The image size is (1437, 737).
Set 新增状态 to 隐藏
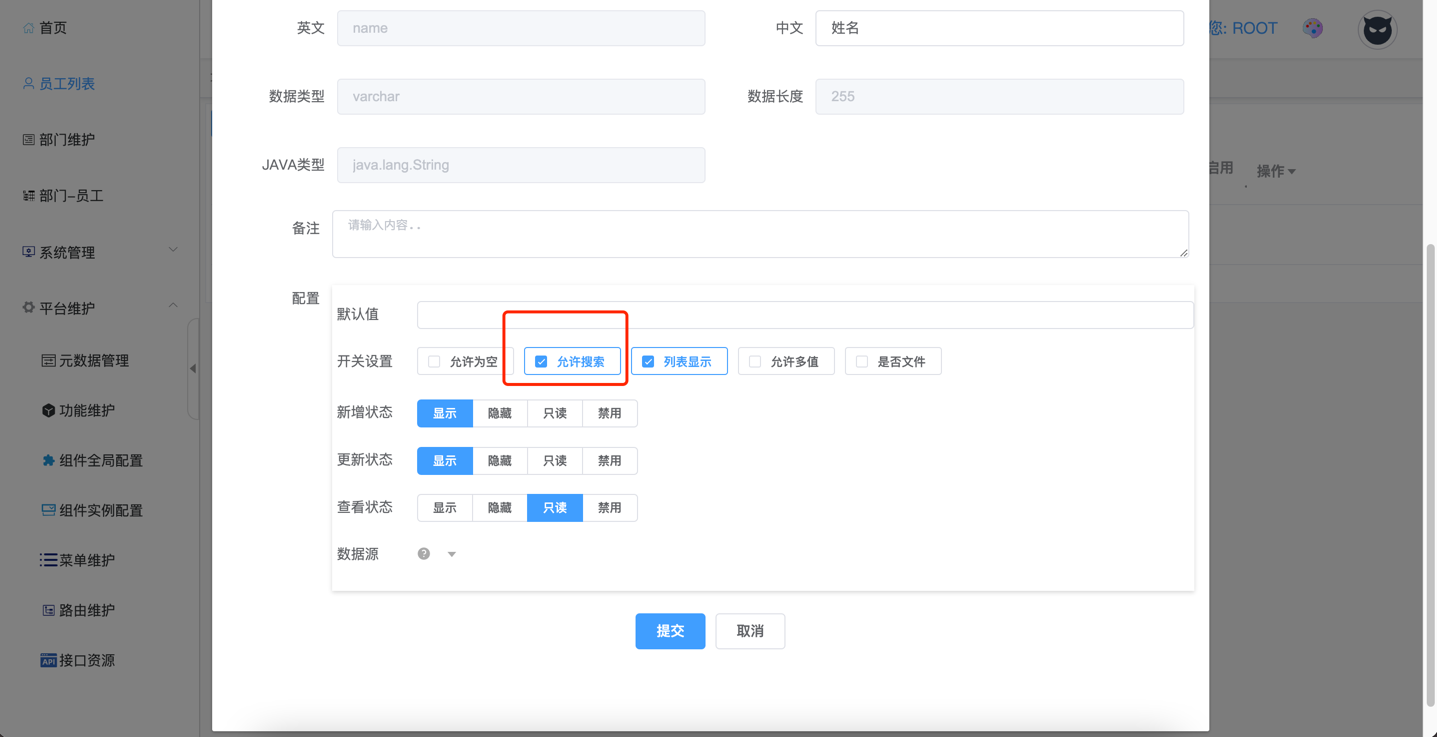500,414
